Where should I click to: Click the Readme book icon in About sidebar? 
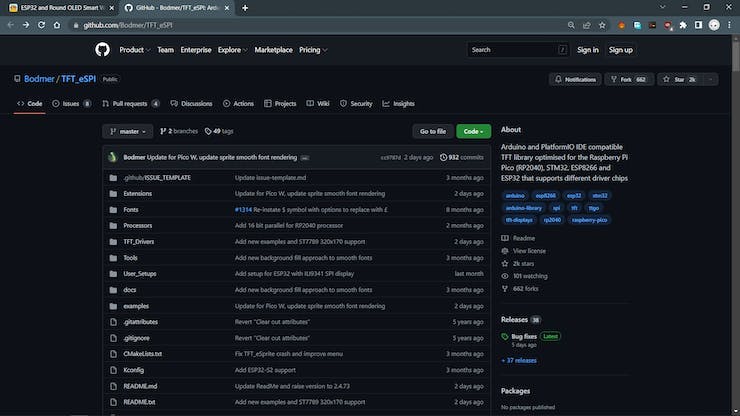tap(504, 238)
